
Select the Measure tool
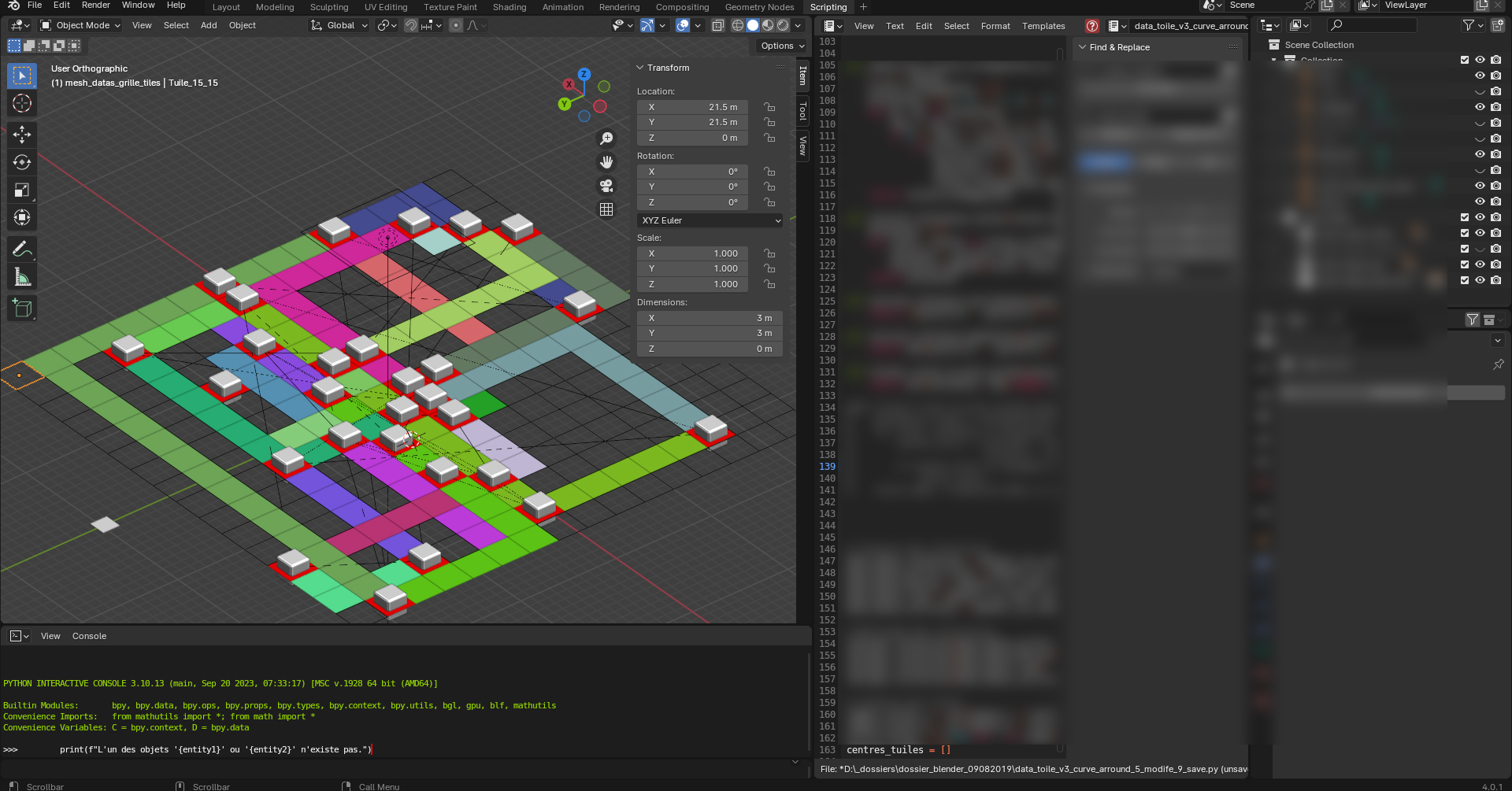point(22,277)
